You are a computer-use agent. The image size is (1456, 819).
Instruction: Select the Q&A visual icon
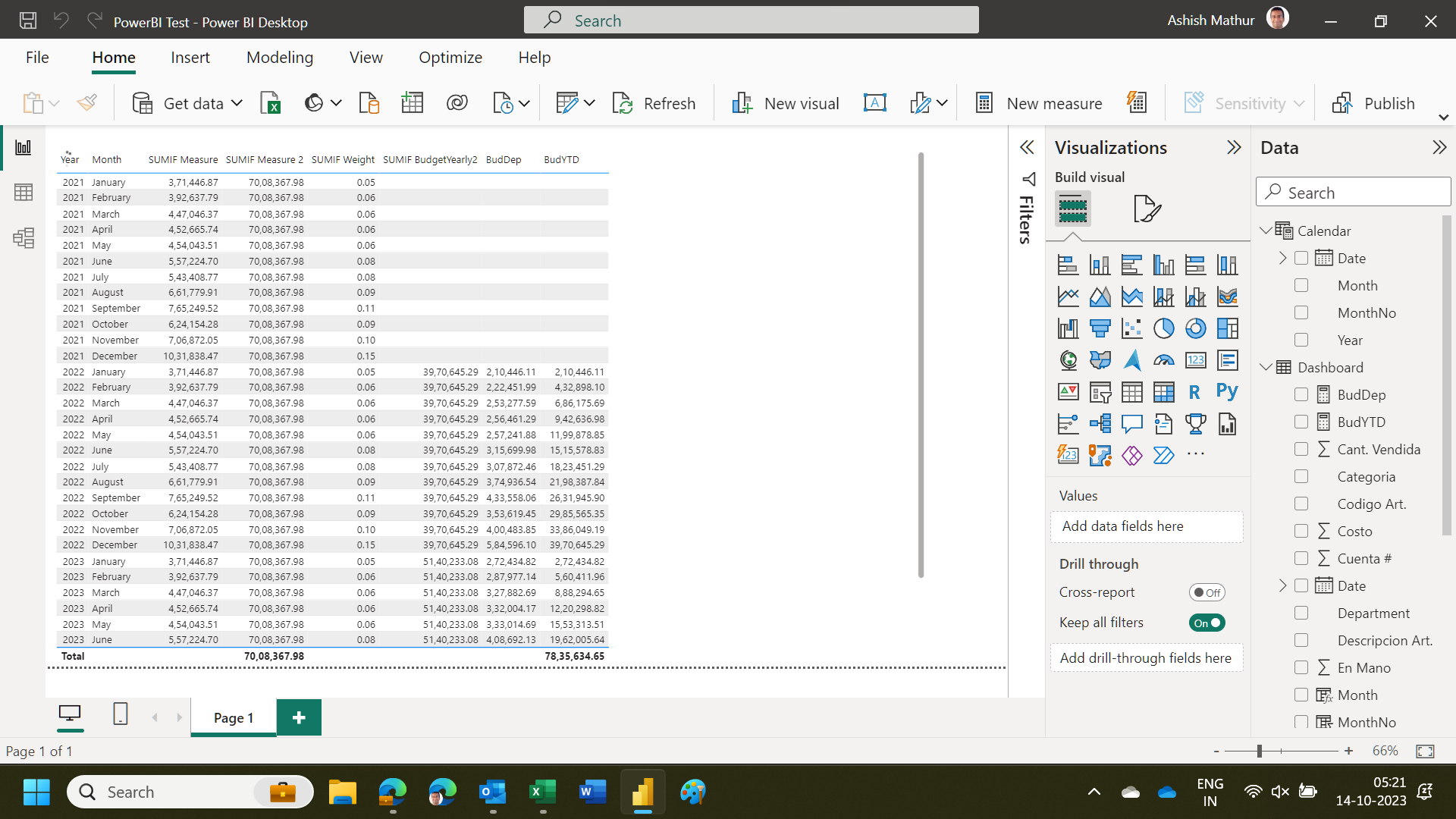[1131, 424]
